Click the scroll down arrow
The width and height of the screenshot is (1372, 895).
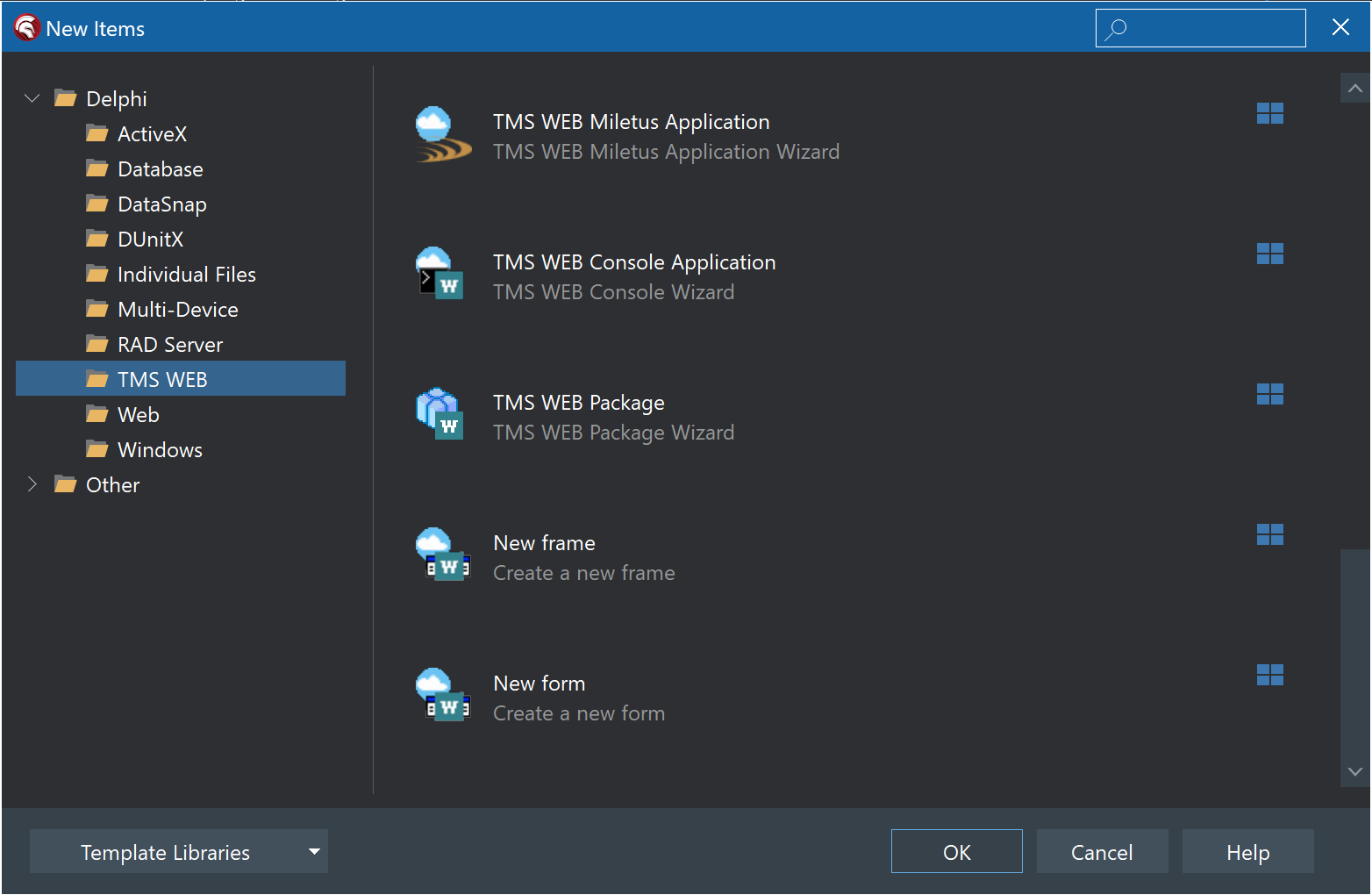[x=1355, y=772]
